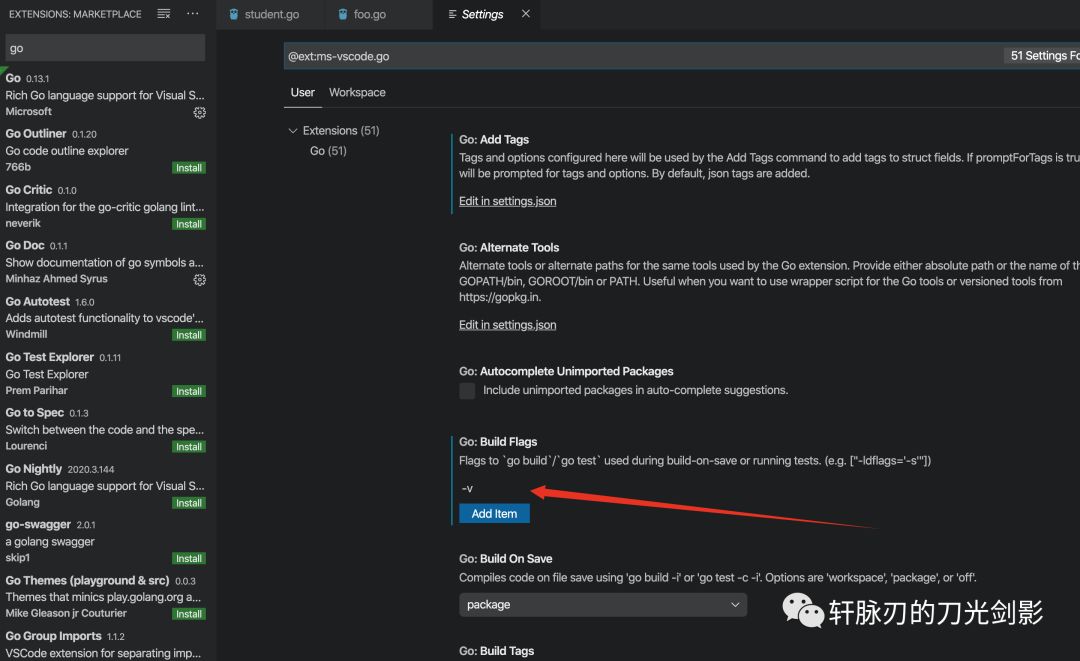
Task: Switch to the Workspace settings tab
Action: point(357,92)
